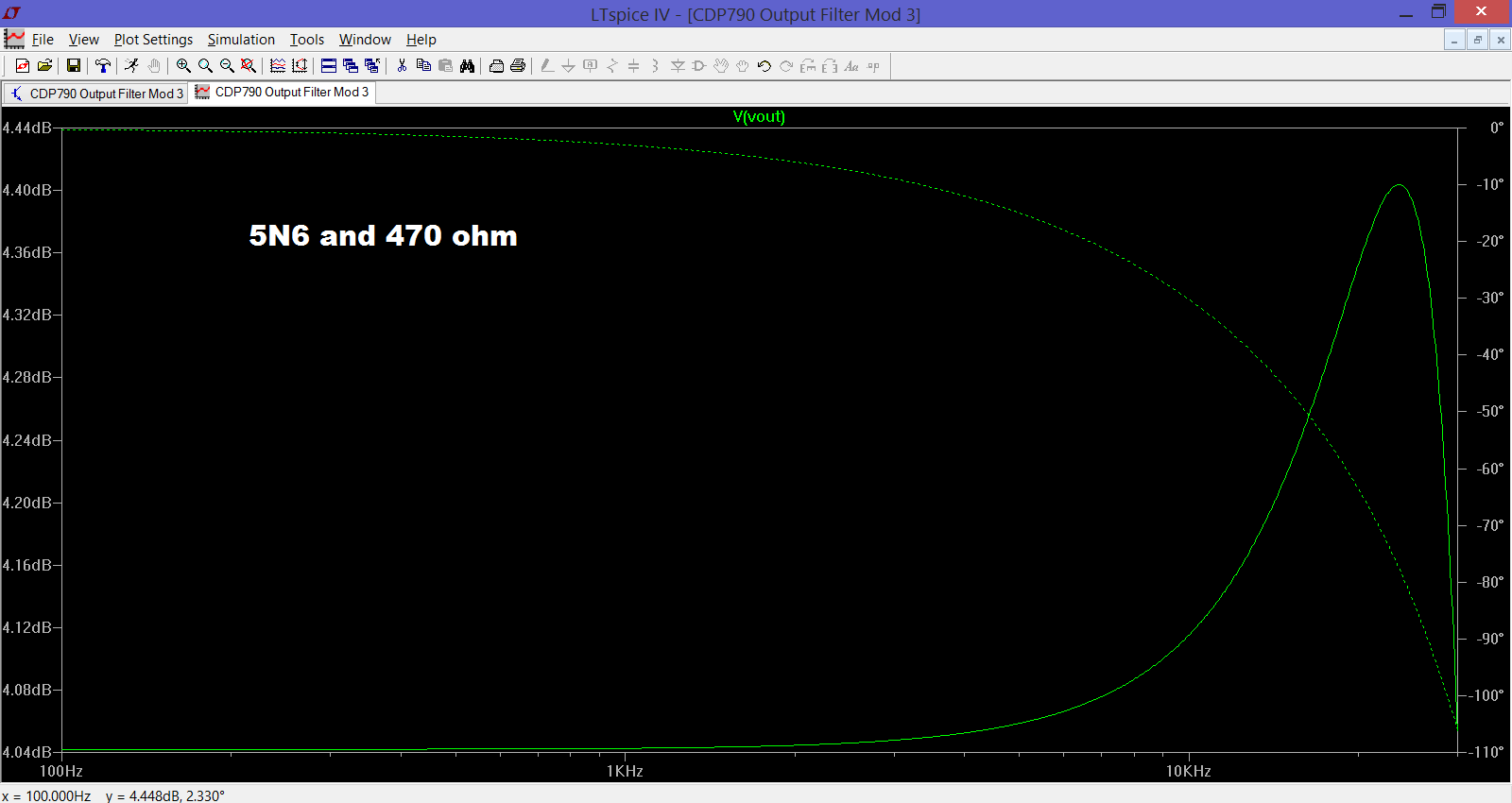Click the LTspice icon in the title bar

coord(12,13)
